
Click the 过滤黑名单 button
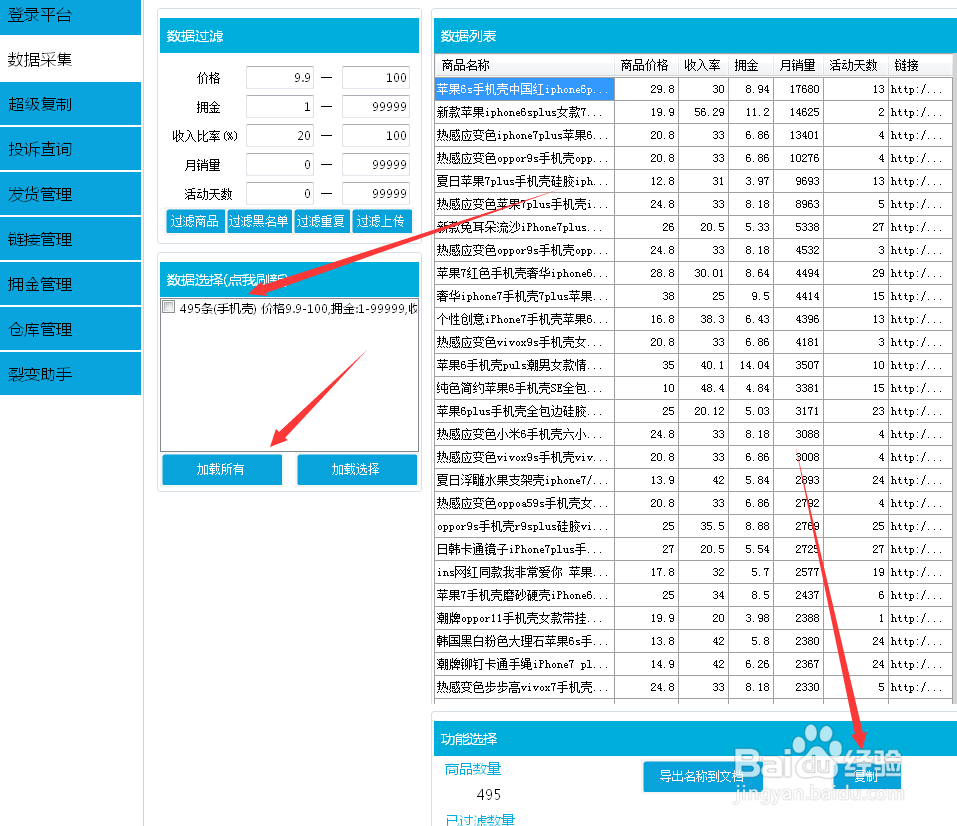tap(259, 221)
